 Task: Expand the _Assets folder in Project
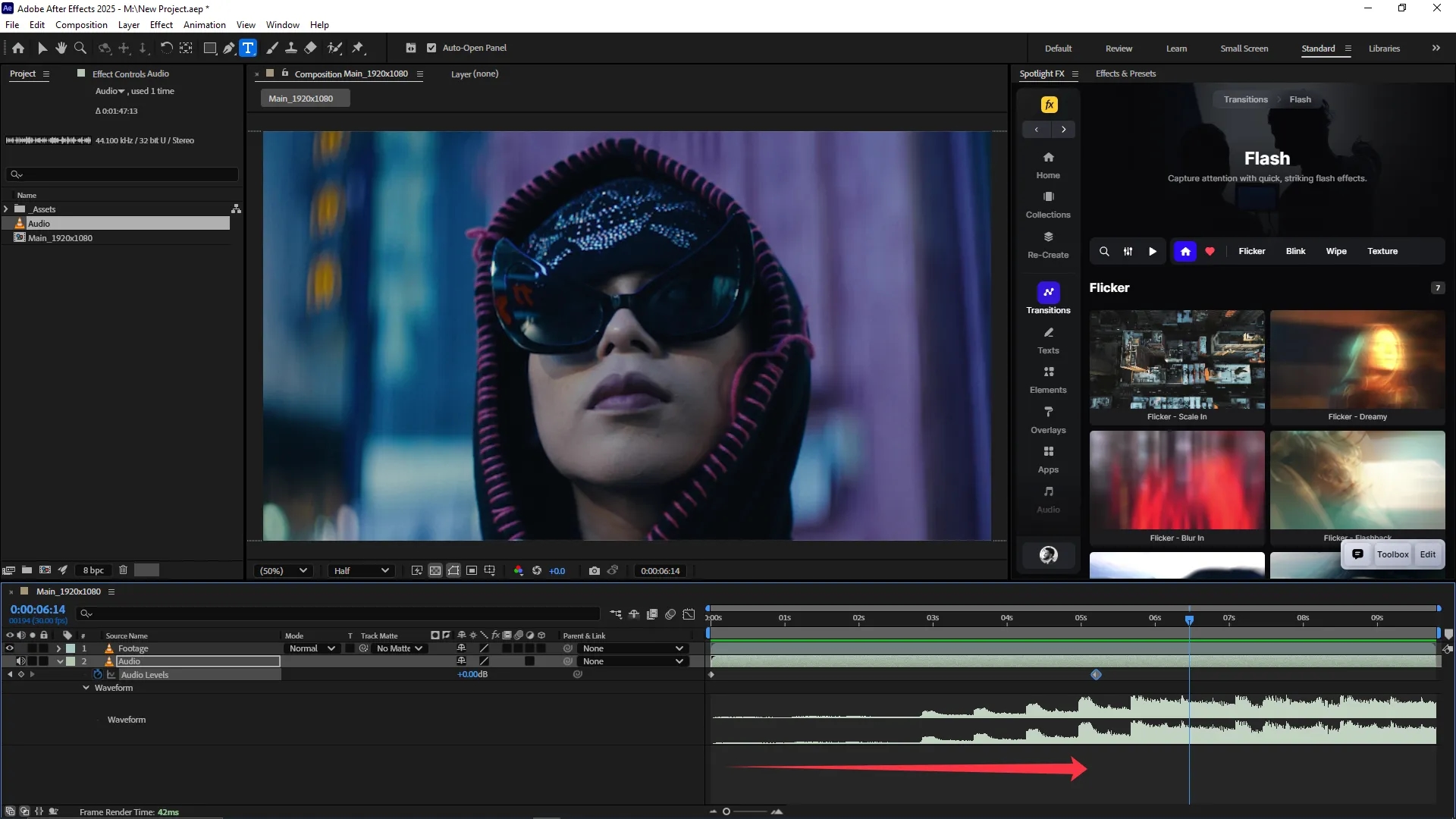click(6, 209)
